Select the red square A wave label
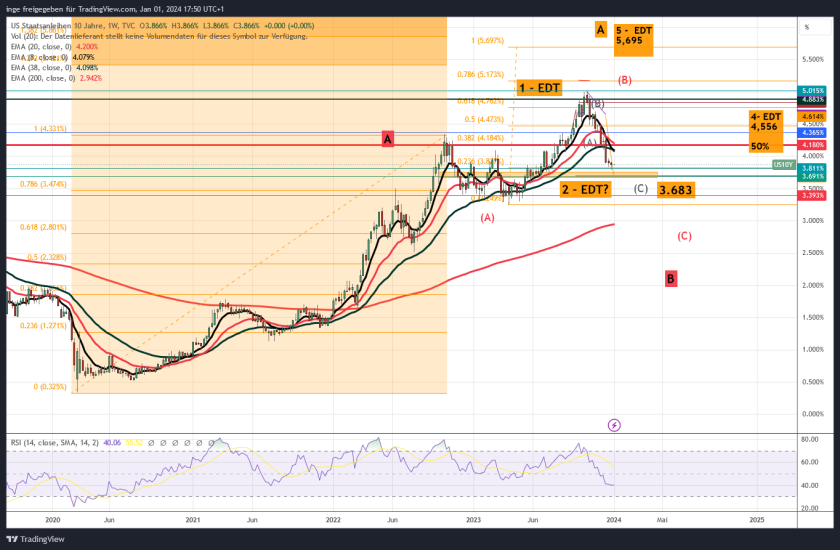This screenshot has width=840, height=550. [x=386, y=137]
